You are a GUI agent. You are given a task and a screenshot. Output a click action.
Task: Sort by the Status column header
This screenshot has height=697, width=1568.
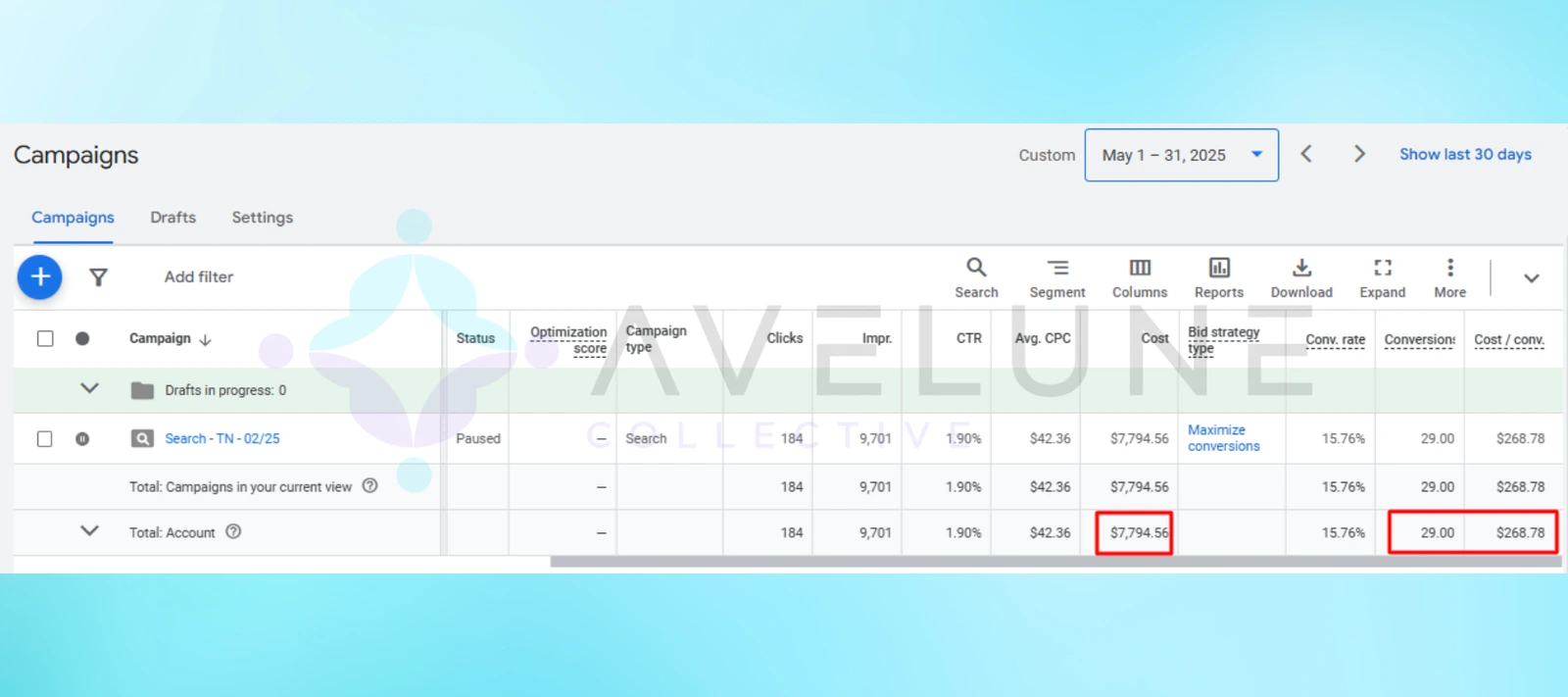[x=475, y=338]
